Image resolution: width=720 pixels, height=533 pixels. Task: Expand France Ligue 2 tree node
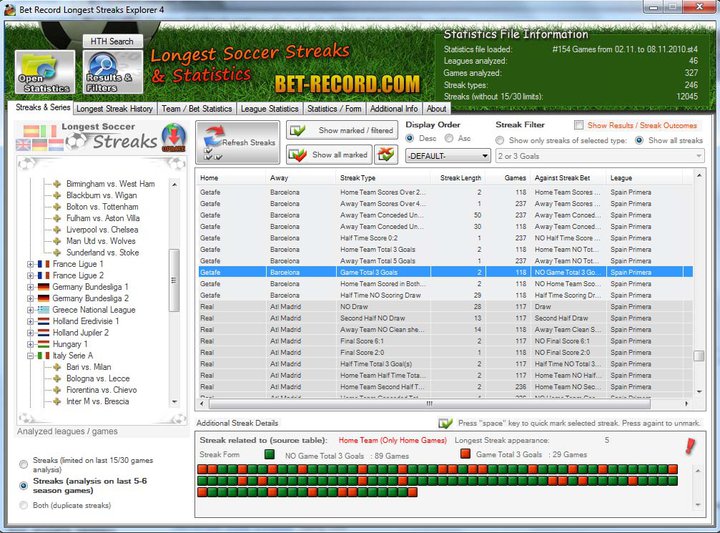pyautogui.click(x=30, y=275)
